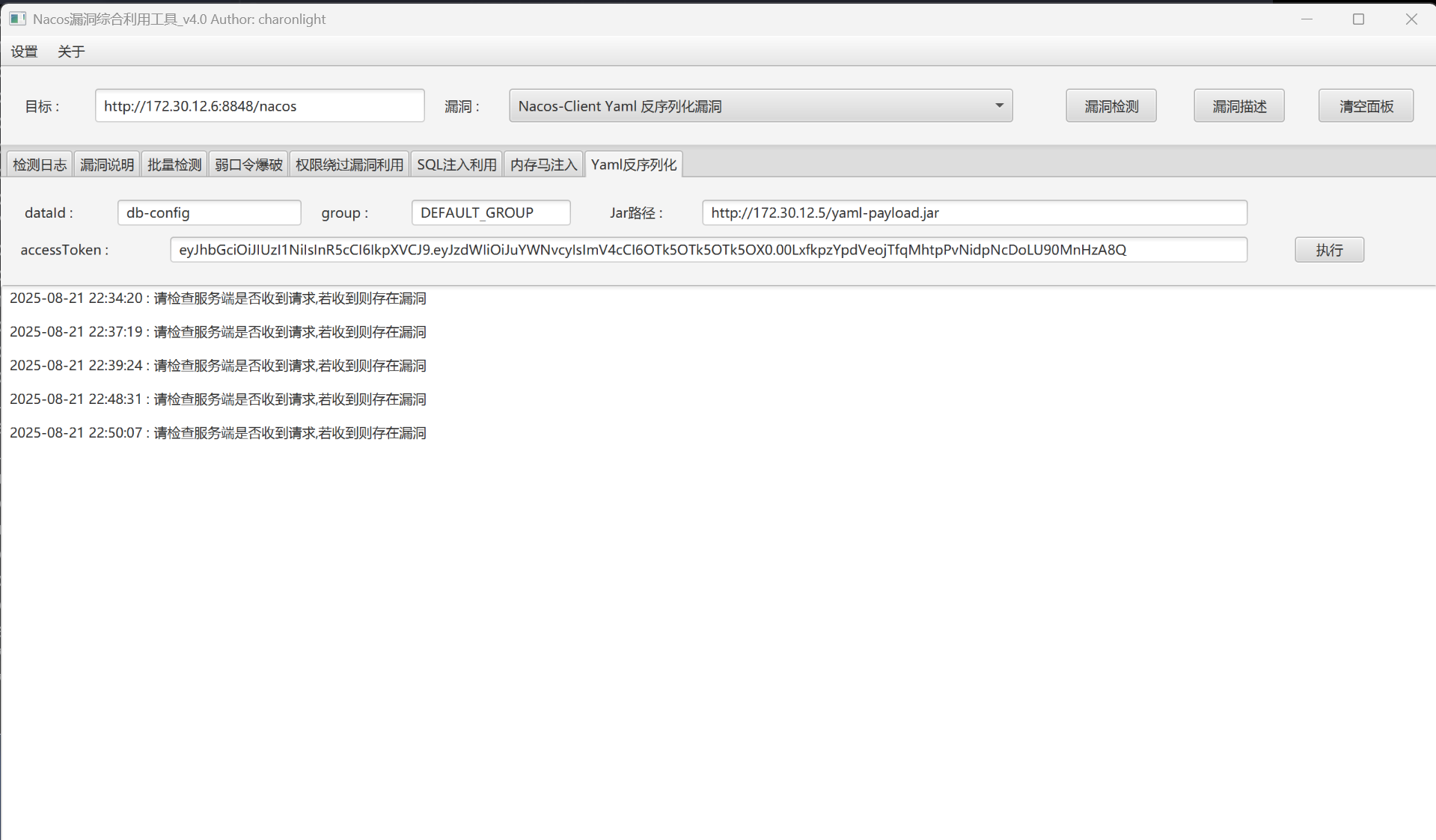Switch to the 弱口令爆破 tab
The width and height of the screenshot is (1436, 840).
248,165
